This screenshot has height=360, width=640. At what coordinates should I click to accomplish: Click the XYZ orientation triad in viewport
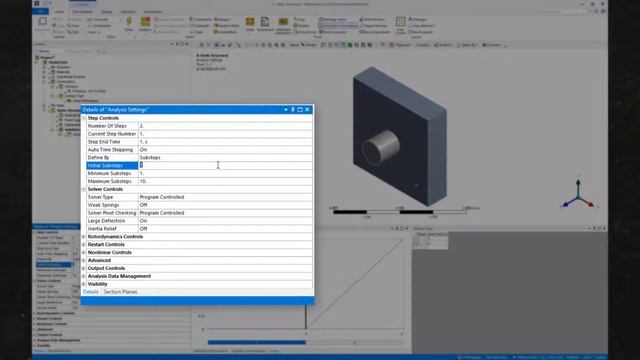click(578, 194)
